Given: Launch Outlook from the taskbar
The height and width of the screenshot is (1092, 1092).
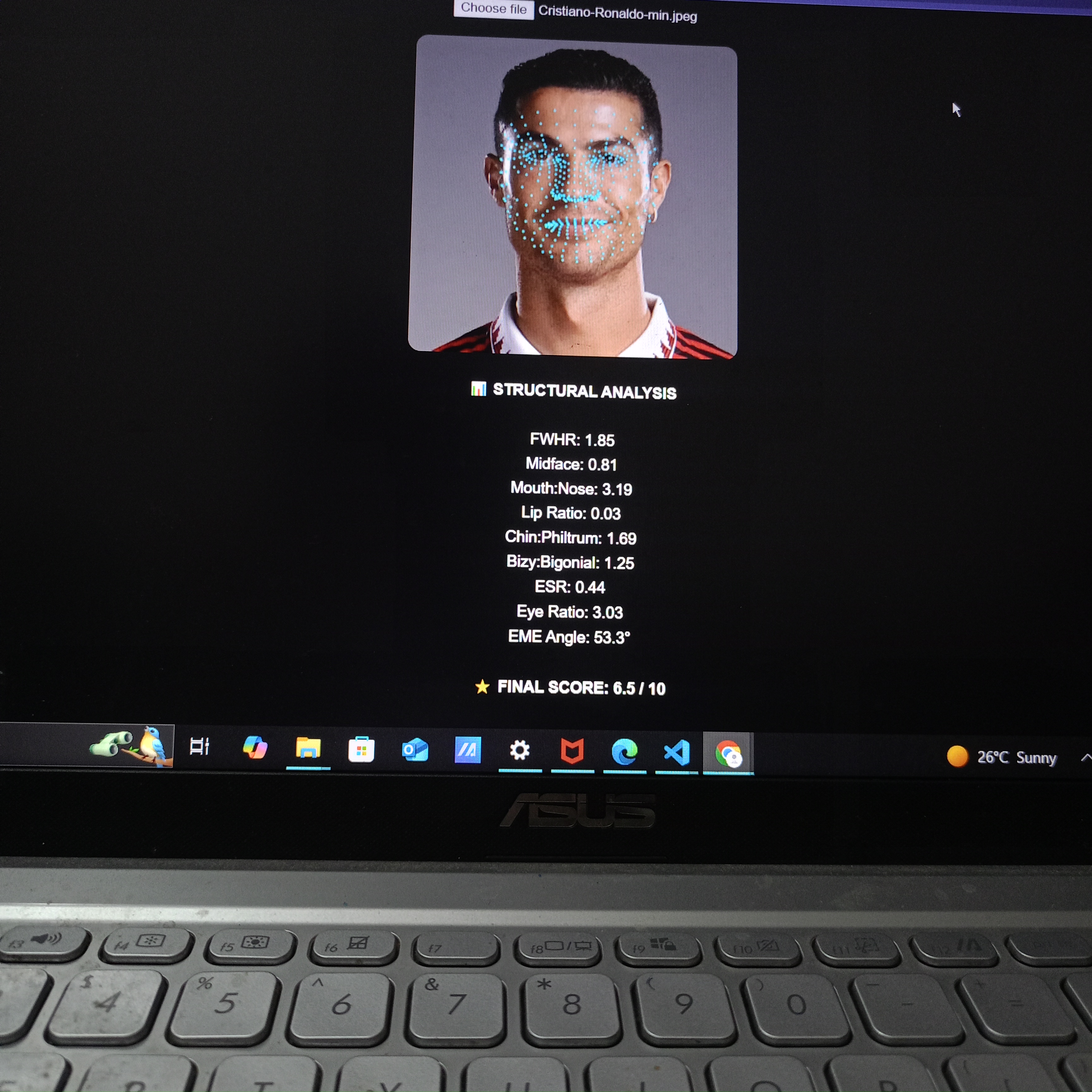Looking at the screenshot, I should tap(414, 751).
